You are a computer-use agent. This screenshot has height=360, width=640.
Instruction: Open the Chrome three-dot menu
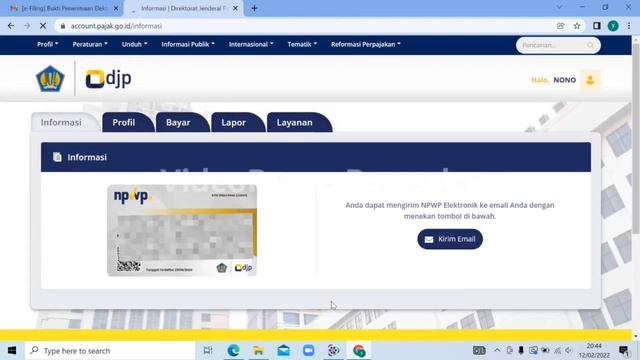629,26
